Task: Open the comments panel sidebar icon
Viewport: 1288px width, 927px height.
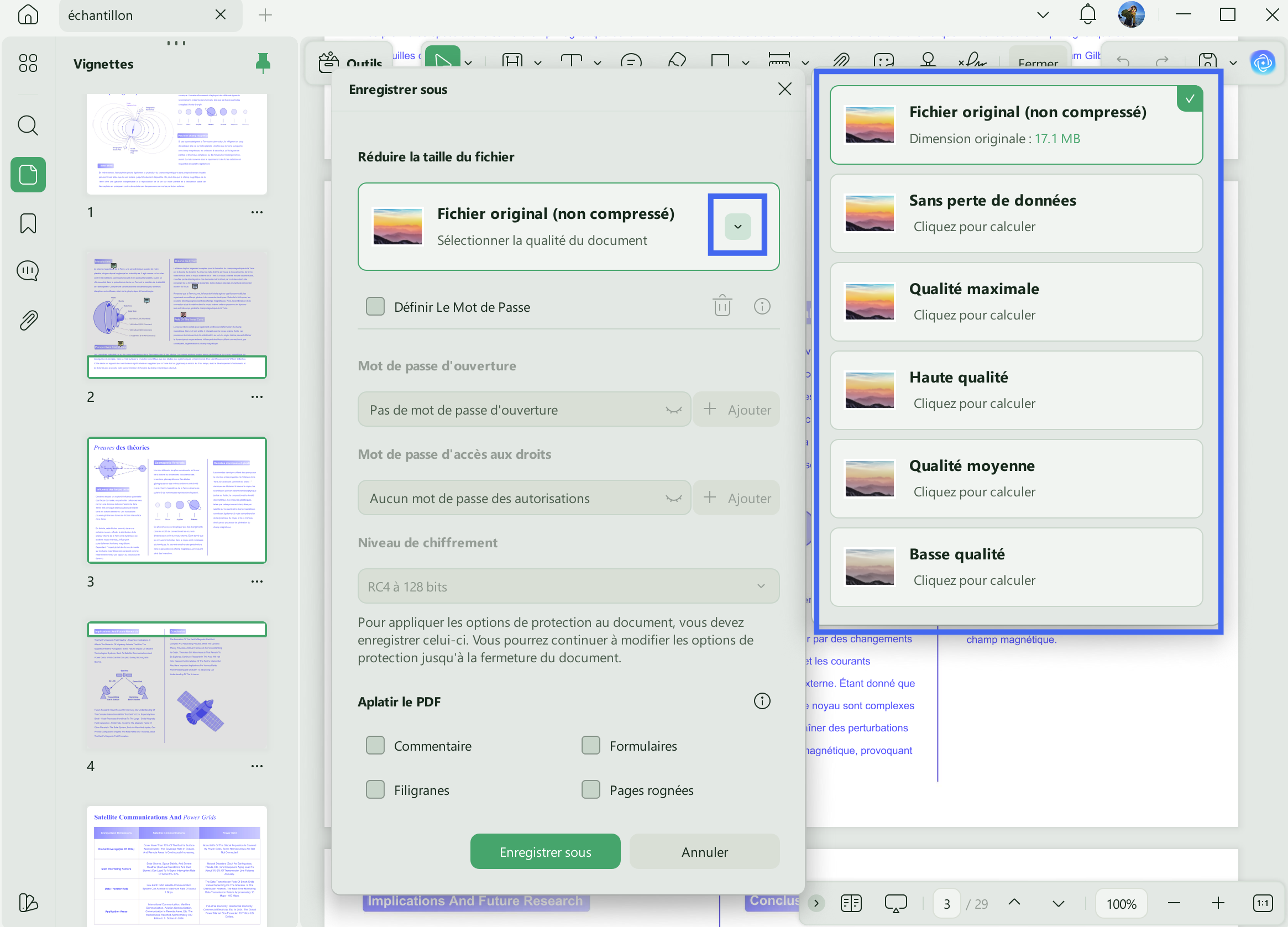Action: click(x=28, y=271)
